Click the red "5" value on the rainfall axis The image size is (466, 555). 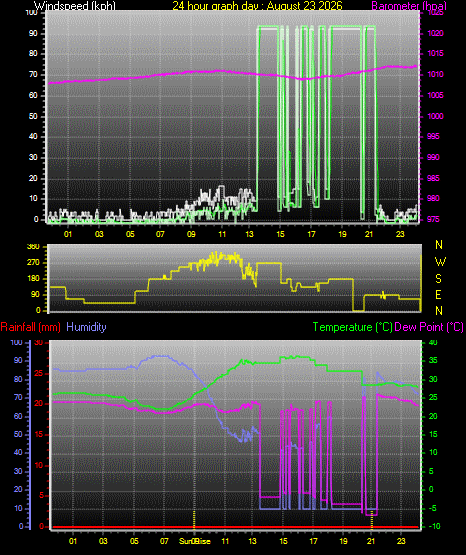click(41, 496)
